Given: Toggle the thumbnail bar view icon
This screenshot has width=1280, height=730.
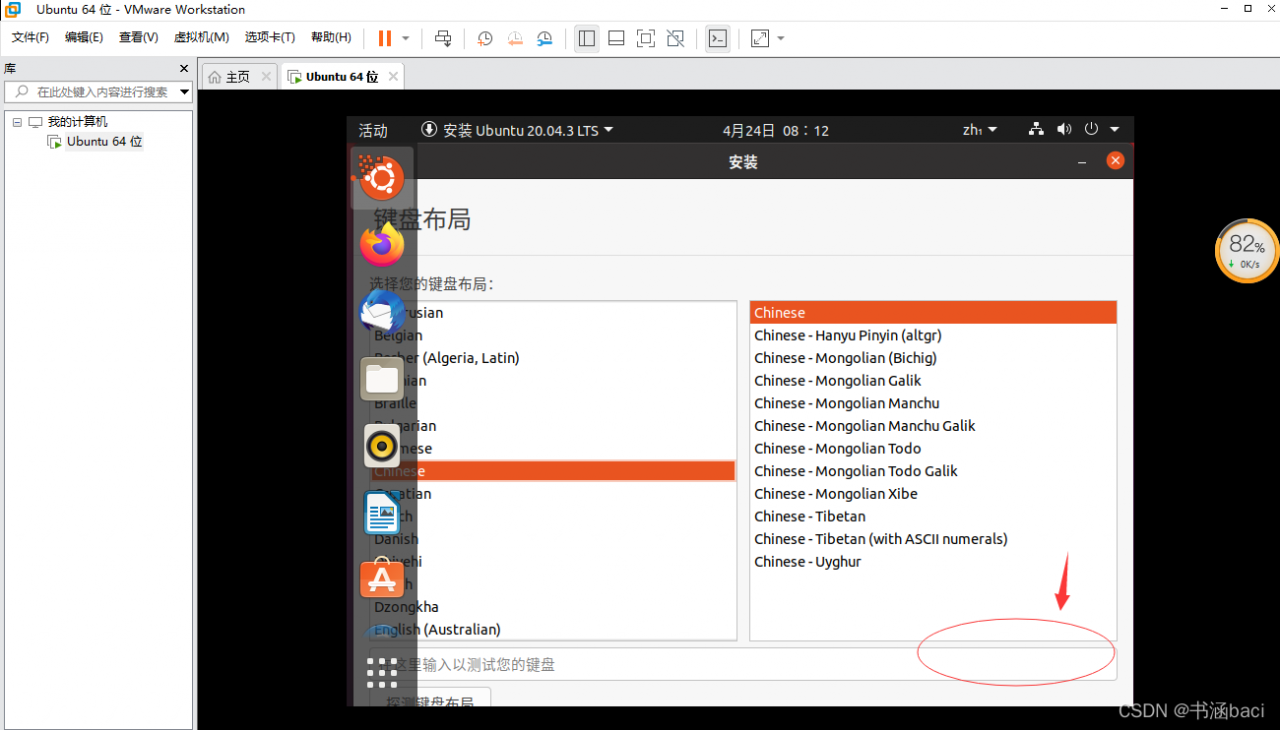Looking at the screenshot, I should (617, 38).
